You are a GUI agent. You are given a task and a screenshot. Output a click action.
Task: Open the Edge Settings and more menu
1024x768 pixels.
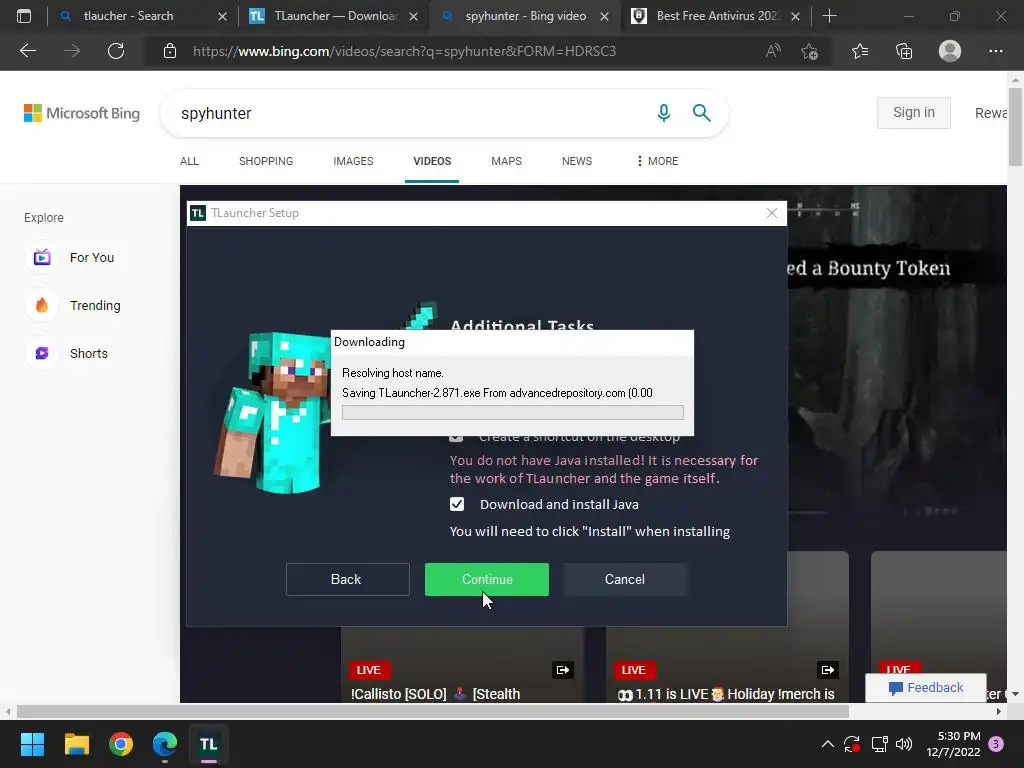(x=995, y=51)
